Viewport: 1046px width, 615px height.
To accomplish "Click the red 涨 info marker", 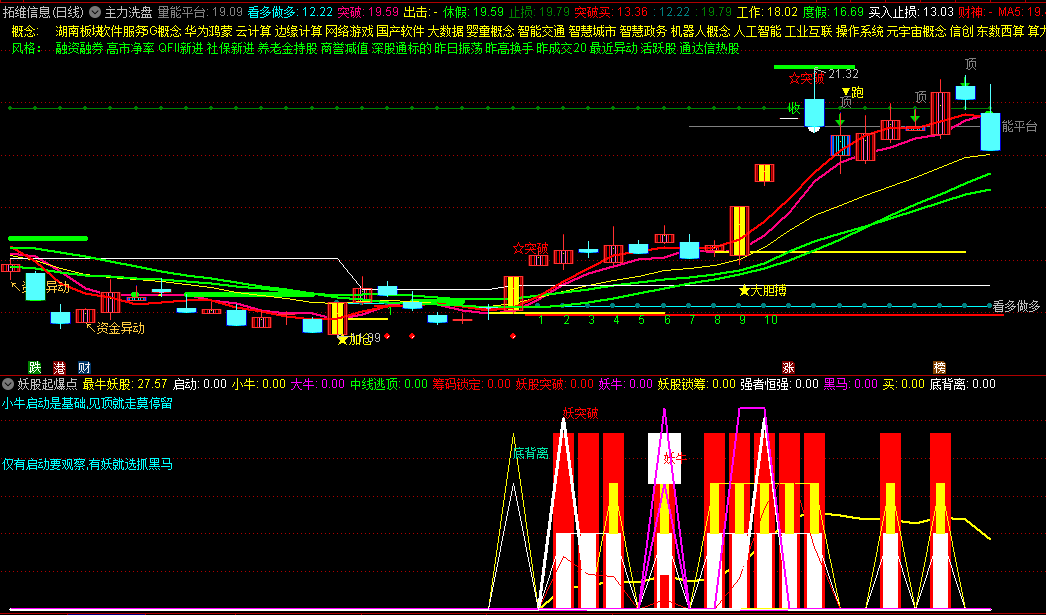I will click(789, 367).
